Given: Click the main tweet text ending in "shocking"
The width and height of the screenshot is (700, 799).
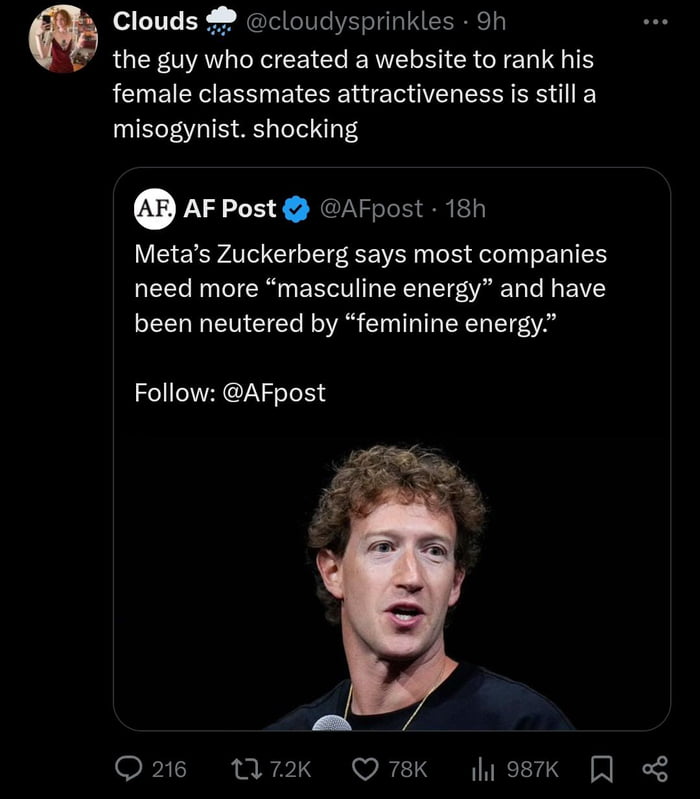Looking at the screenshot, I should [353, 95].
